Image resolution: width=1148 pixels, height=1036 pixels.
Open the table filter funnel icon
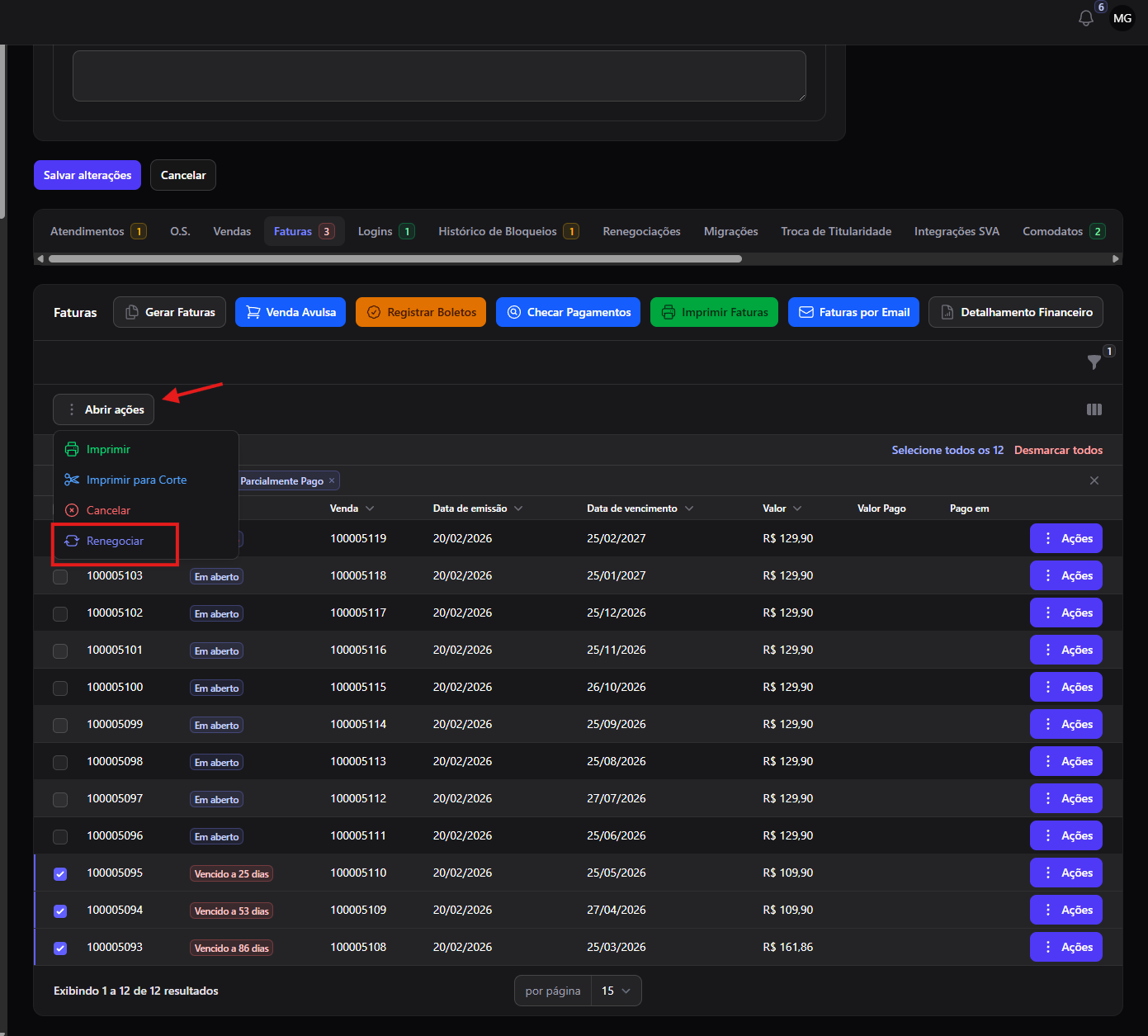pyautogui.click(x=1094, y=362)
